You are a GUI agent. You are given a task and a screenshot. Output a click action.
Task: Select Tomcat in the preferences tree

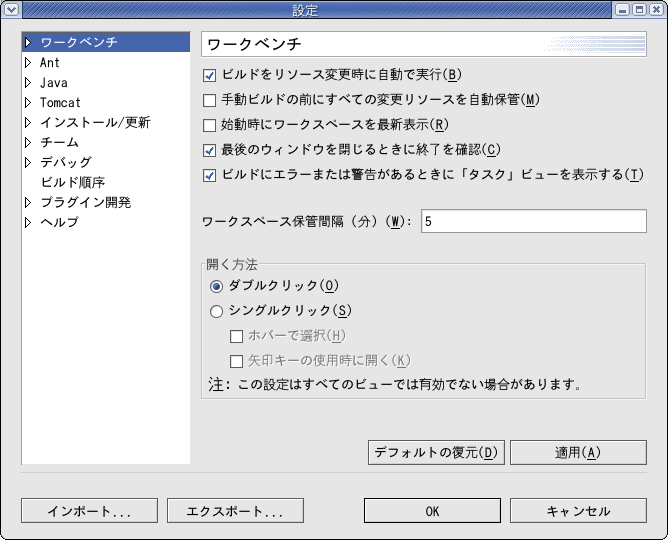tap(60, 103)
